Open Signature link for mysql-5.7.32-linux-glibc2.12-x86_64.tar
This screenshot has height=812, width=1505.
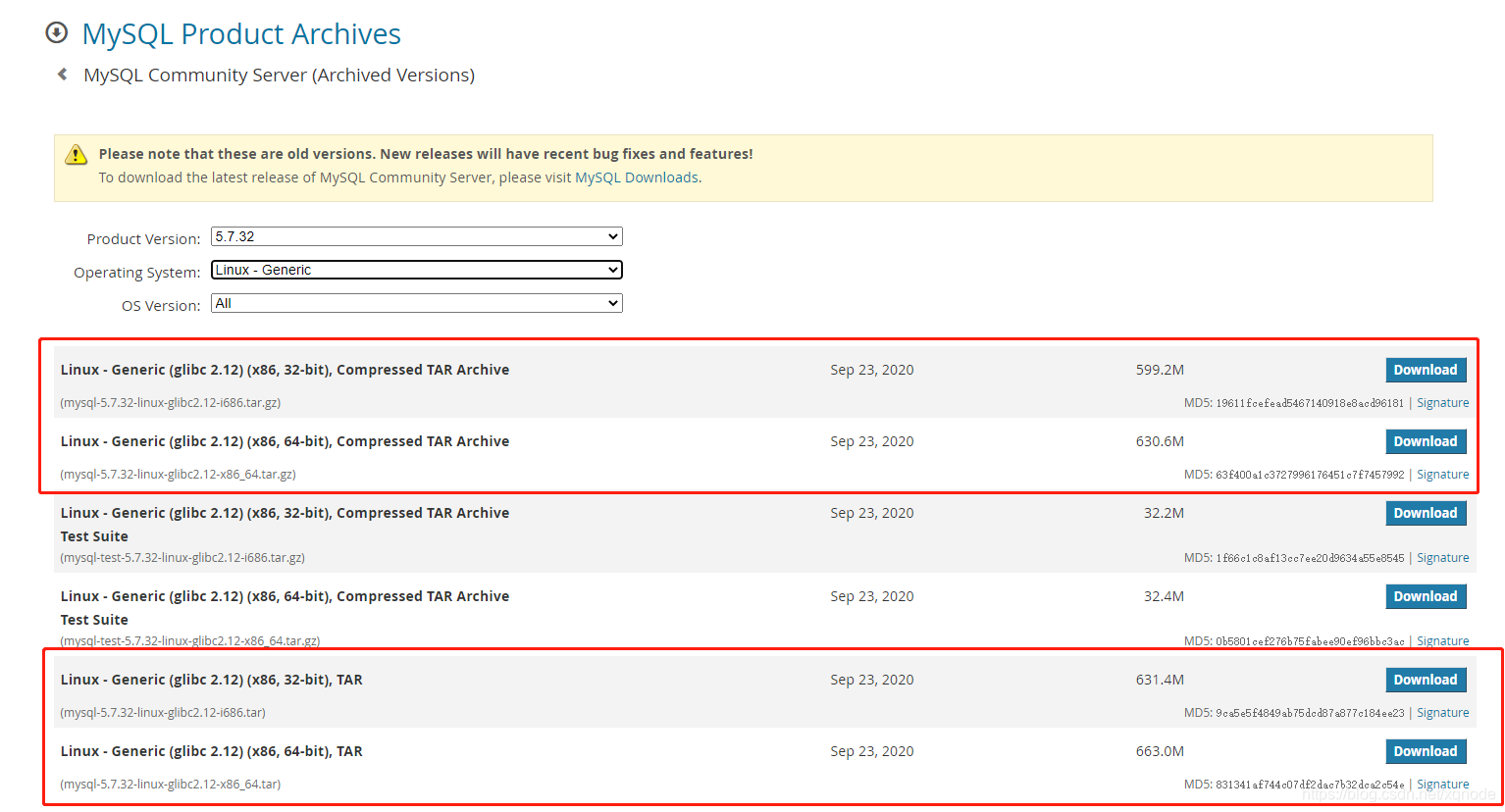[1442, 785]
